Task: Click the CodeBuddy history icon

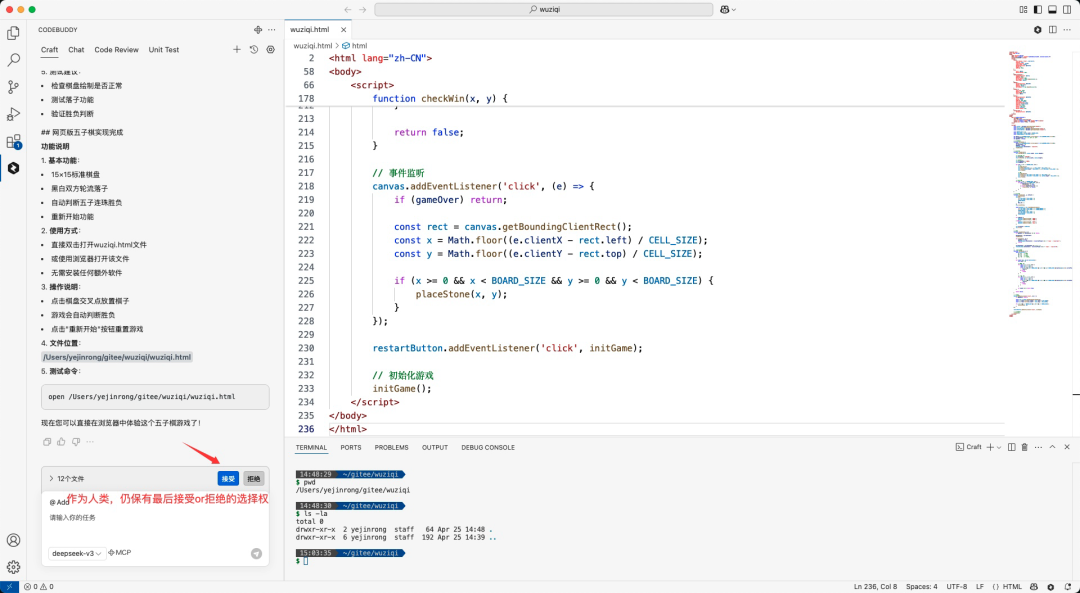Action: point(254,49)
